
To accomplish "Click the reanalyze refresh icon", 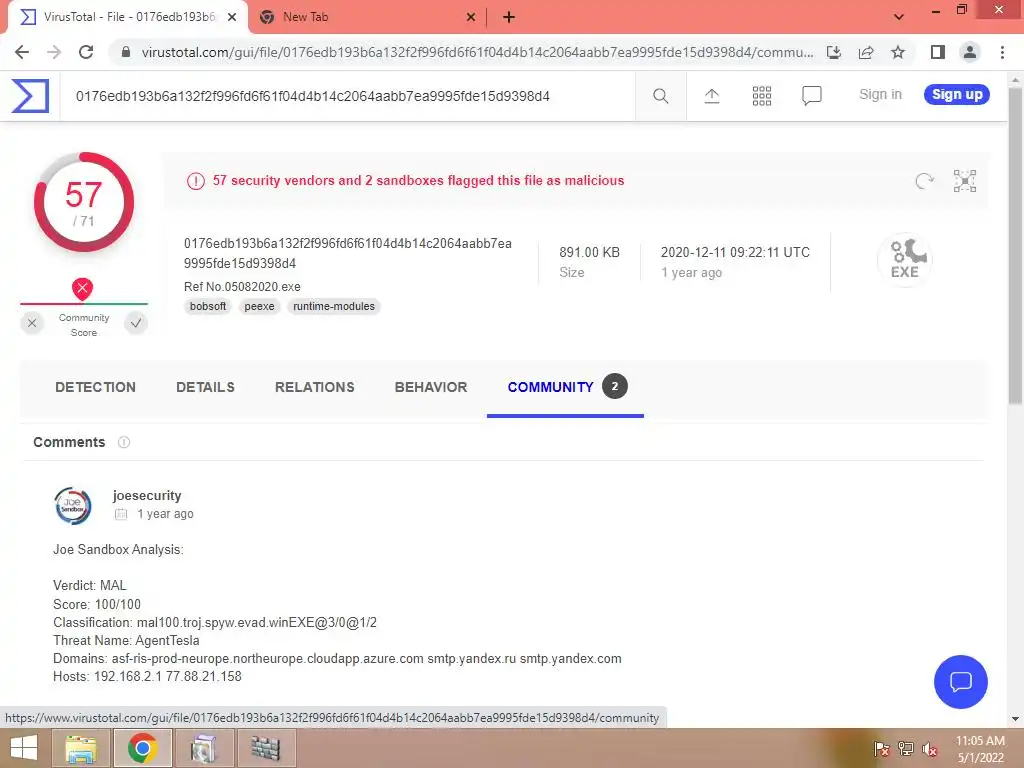I will [x=924, y=181].
